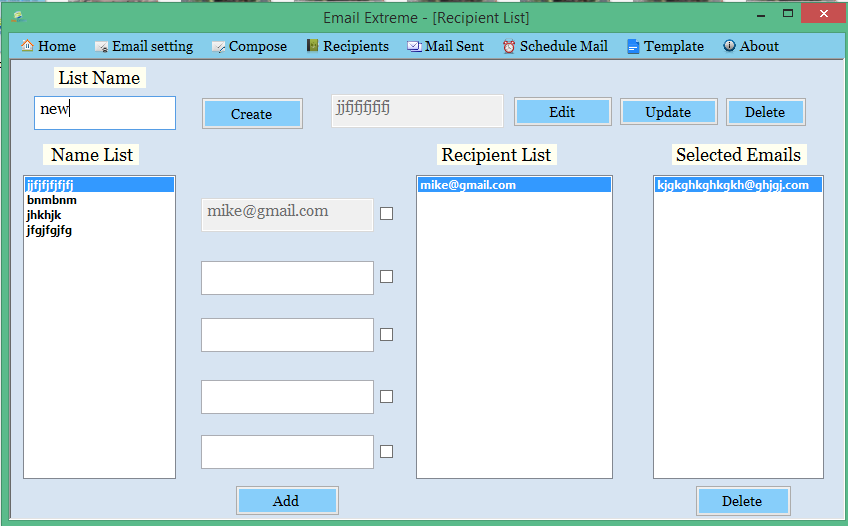This screenshot has width=848, height=526.
Task: Click the Mail Sent envelope icon
Action: click(x=414, y=46)
